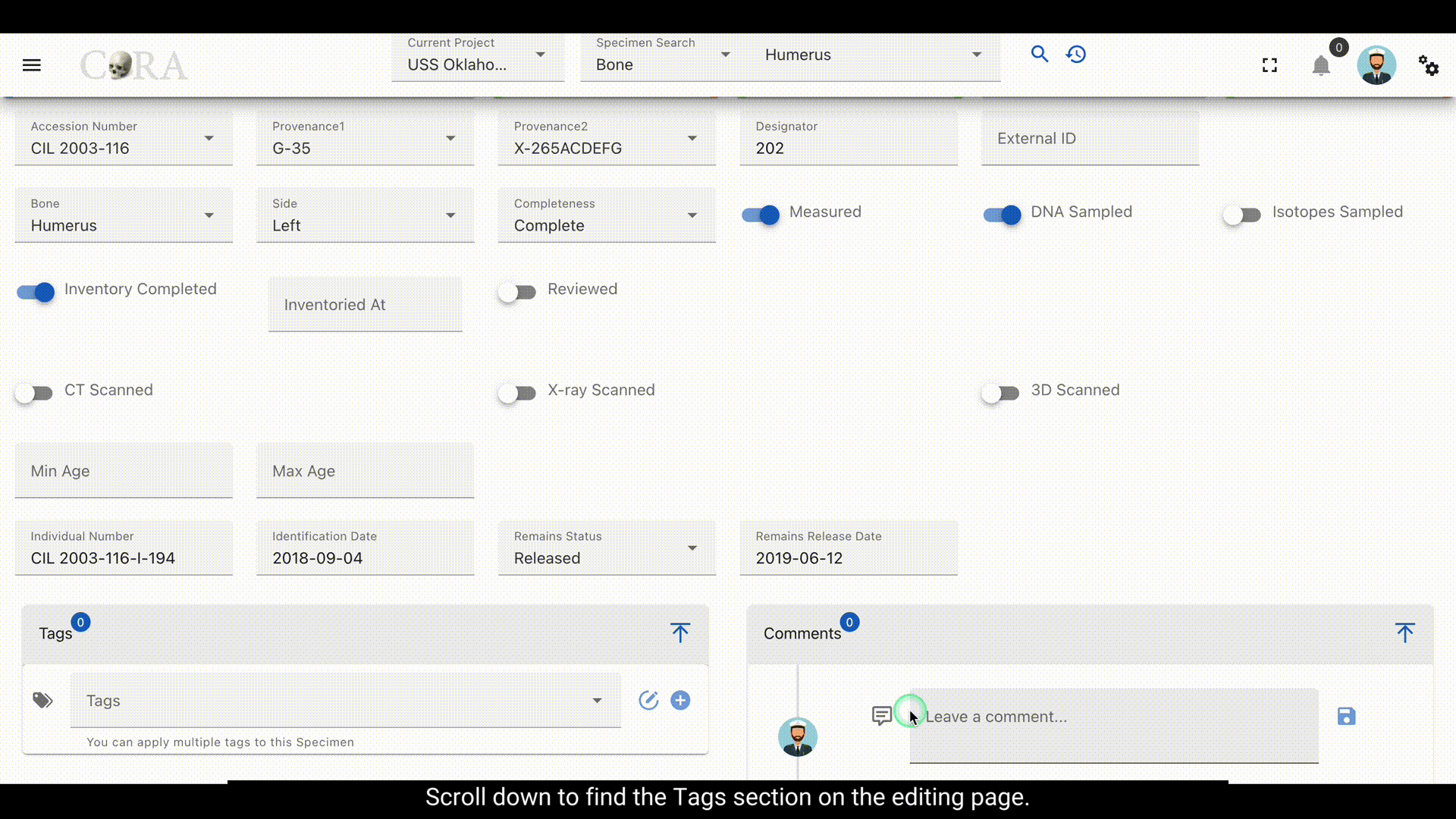Click the Inventoried At field

366,304
